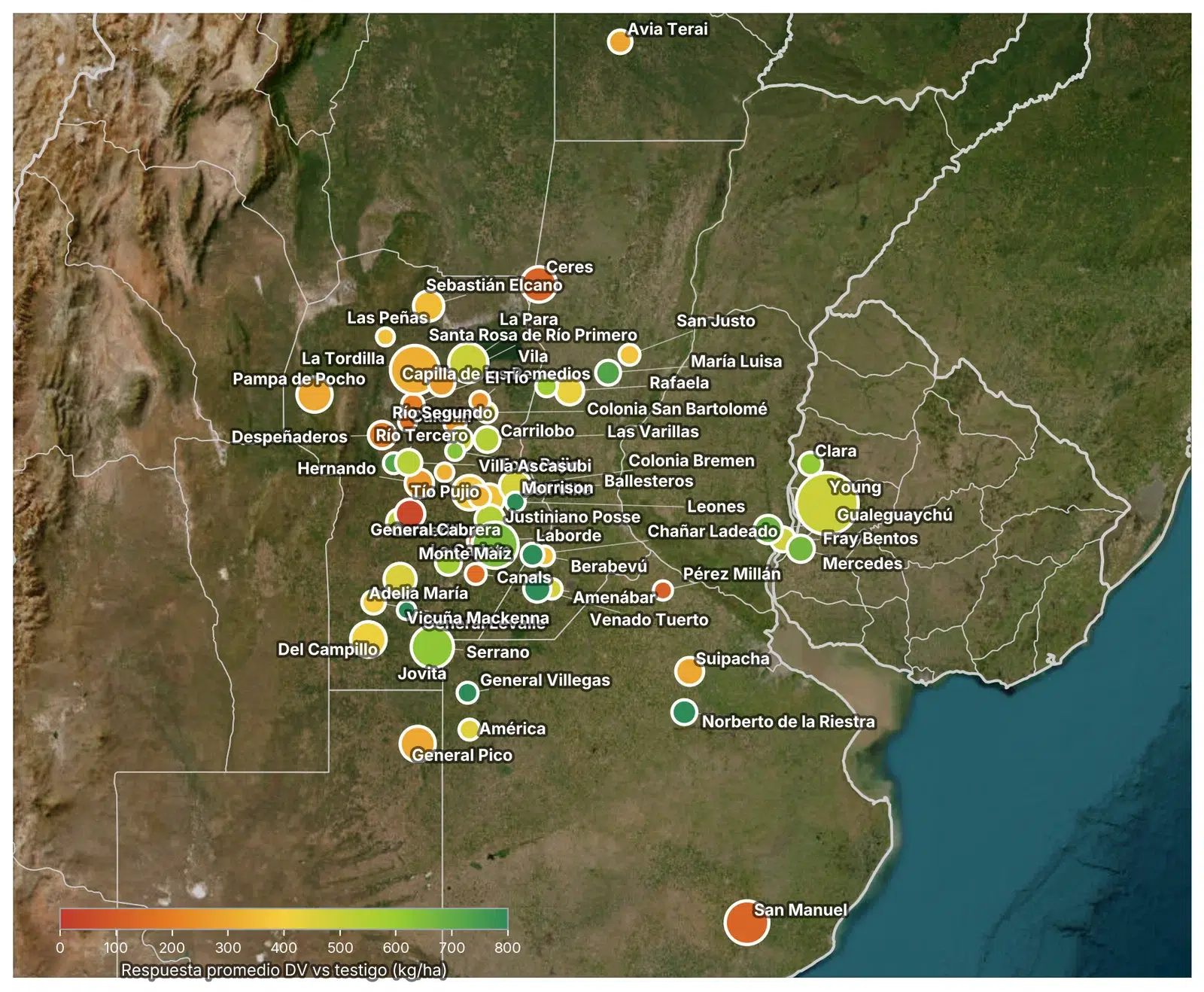Click the 'Colonia San Bartolomé' label

[x=676, y=409]
